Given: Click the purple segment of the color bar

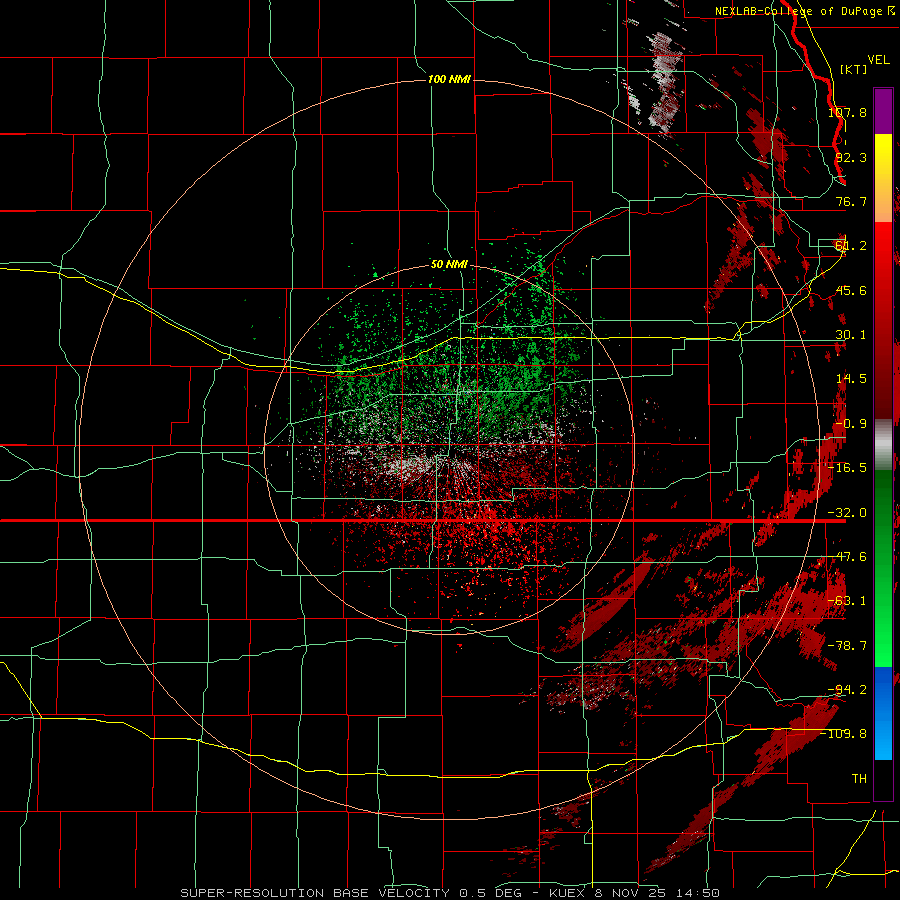Looking at the screenshot, I should point(883,111).
